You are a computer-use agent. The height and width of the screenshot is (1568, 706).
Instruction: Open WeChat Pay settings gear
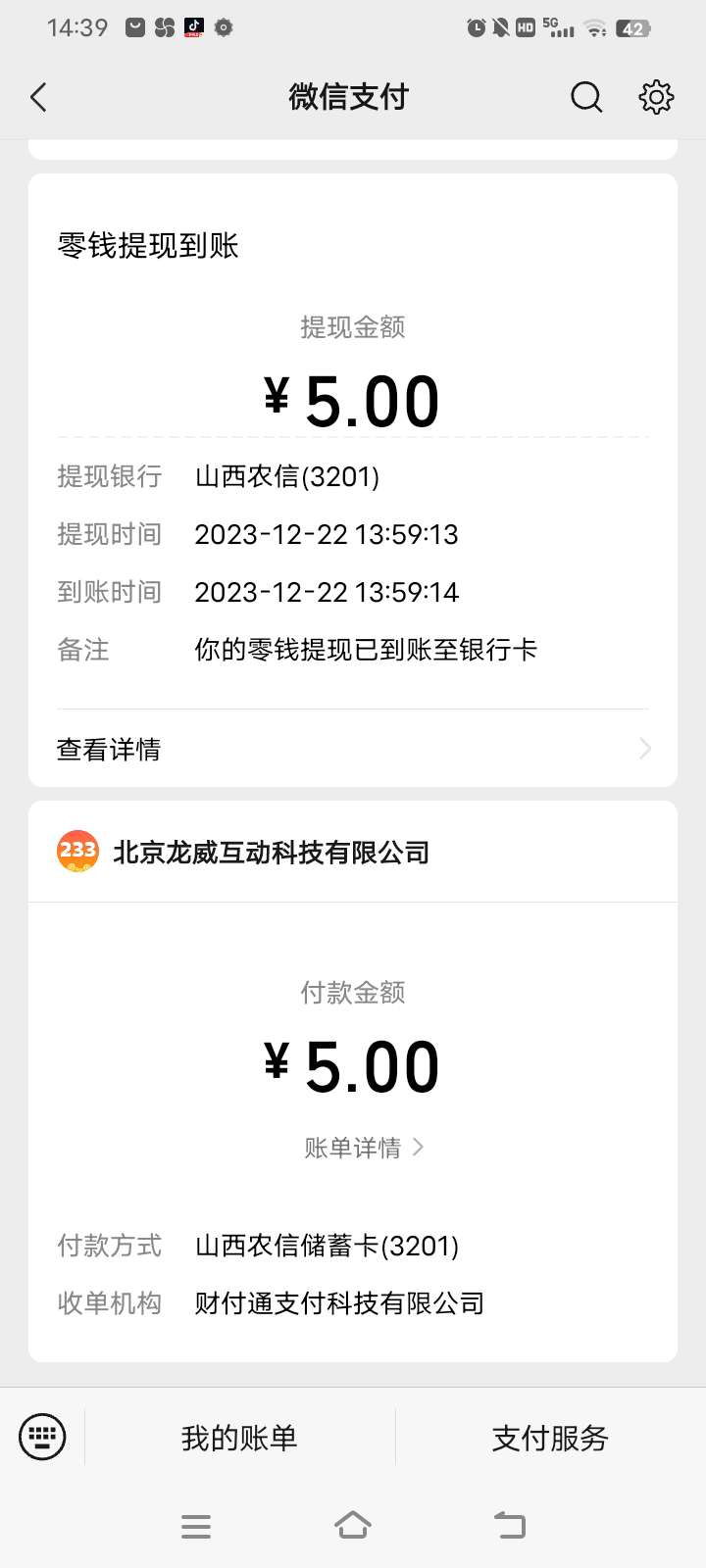[656, 97]
